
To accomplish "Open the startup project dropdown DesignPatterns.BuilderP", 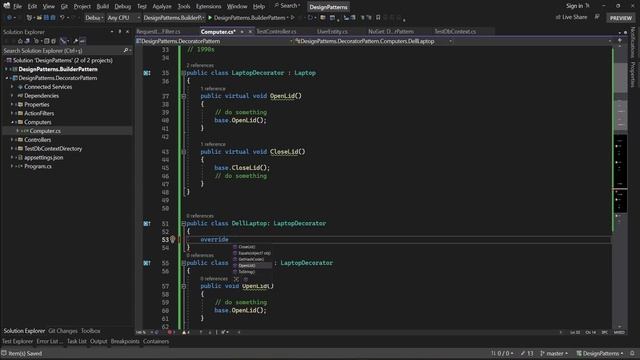I will [x=173, y=18].
